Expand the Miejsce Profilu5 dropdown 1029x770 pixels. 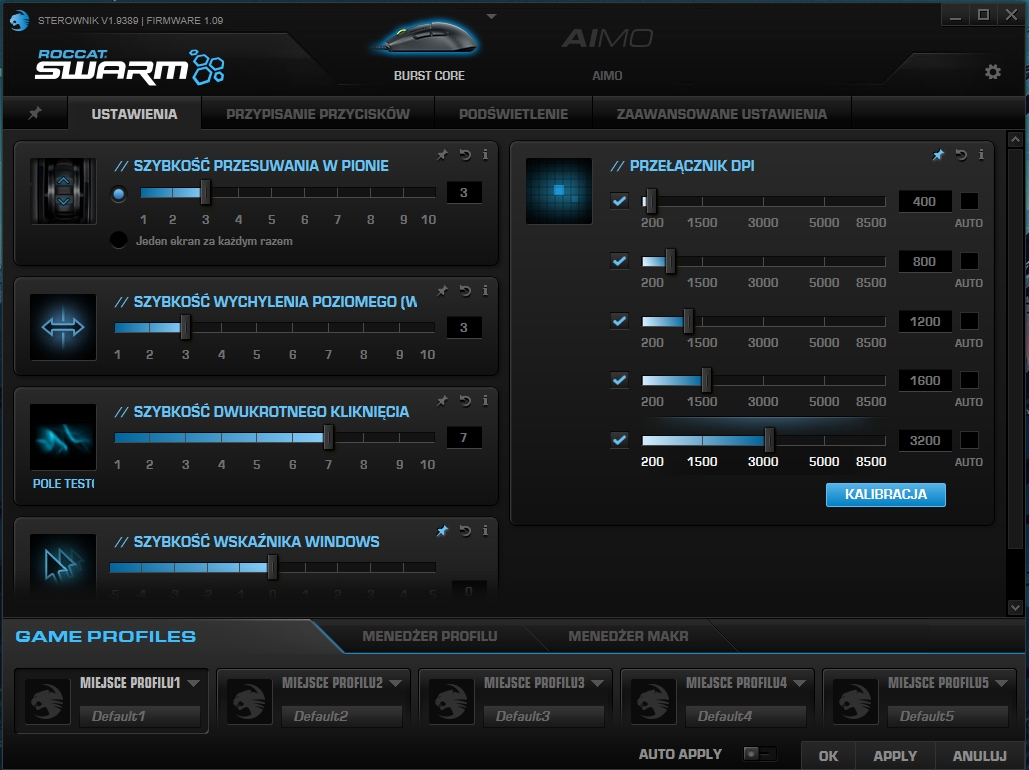coord(1001,683)
